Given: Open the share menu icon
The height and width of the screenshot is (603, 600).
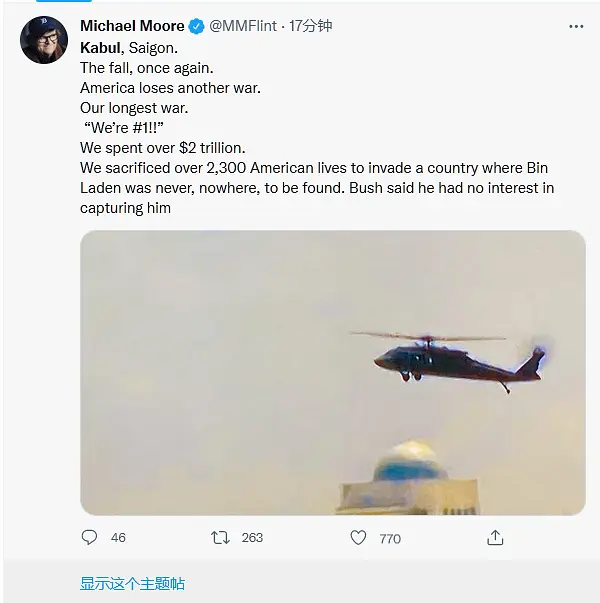Looking at the screenshot, I should (495, 537).
